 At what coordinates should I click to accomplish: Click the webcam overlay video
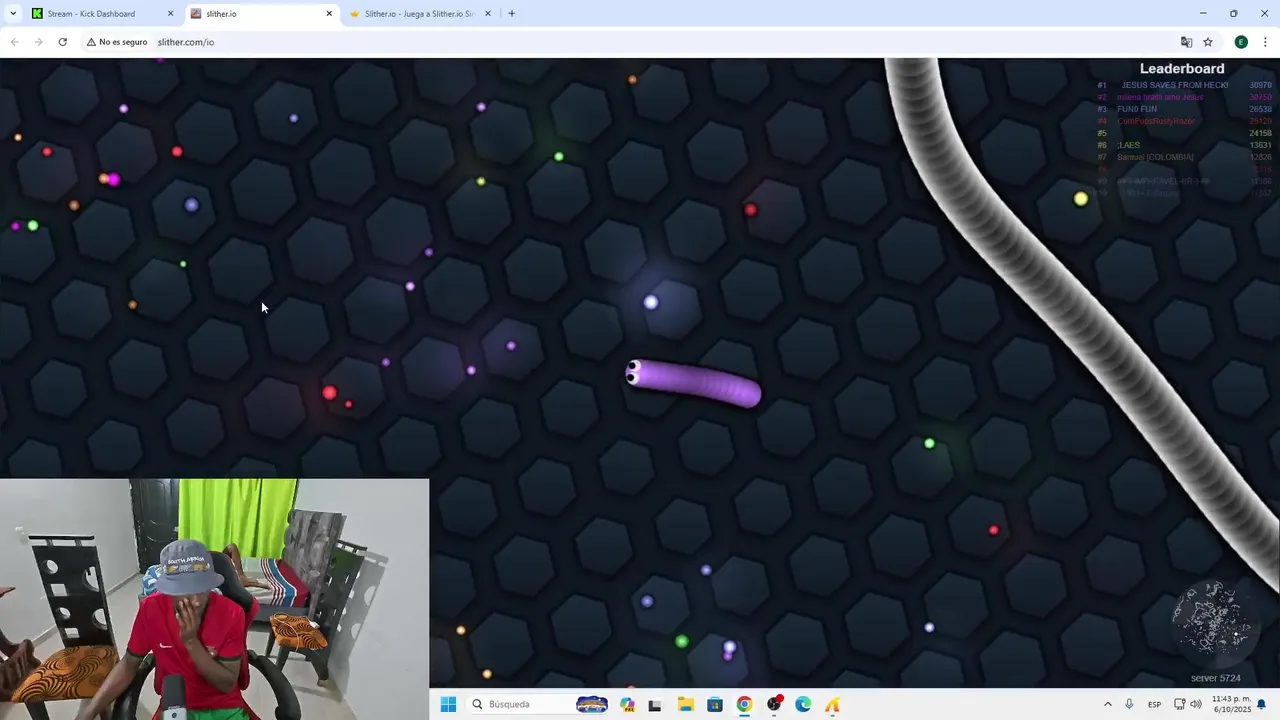214,599
